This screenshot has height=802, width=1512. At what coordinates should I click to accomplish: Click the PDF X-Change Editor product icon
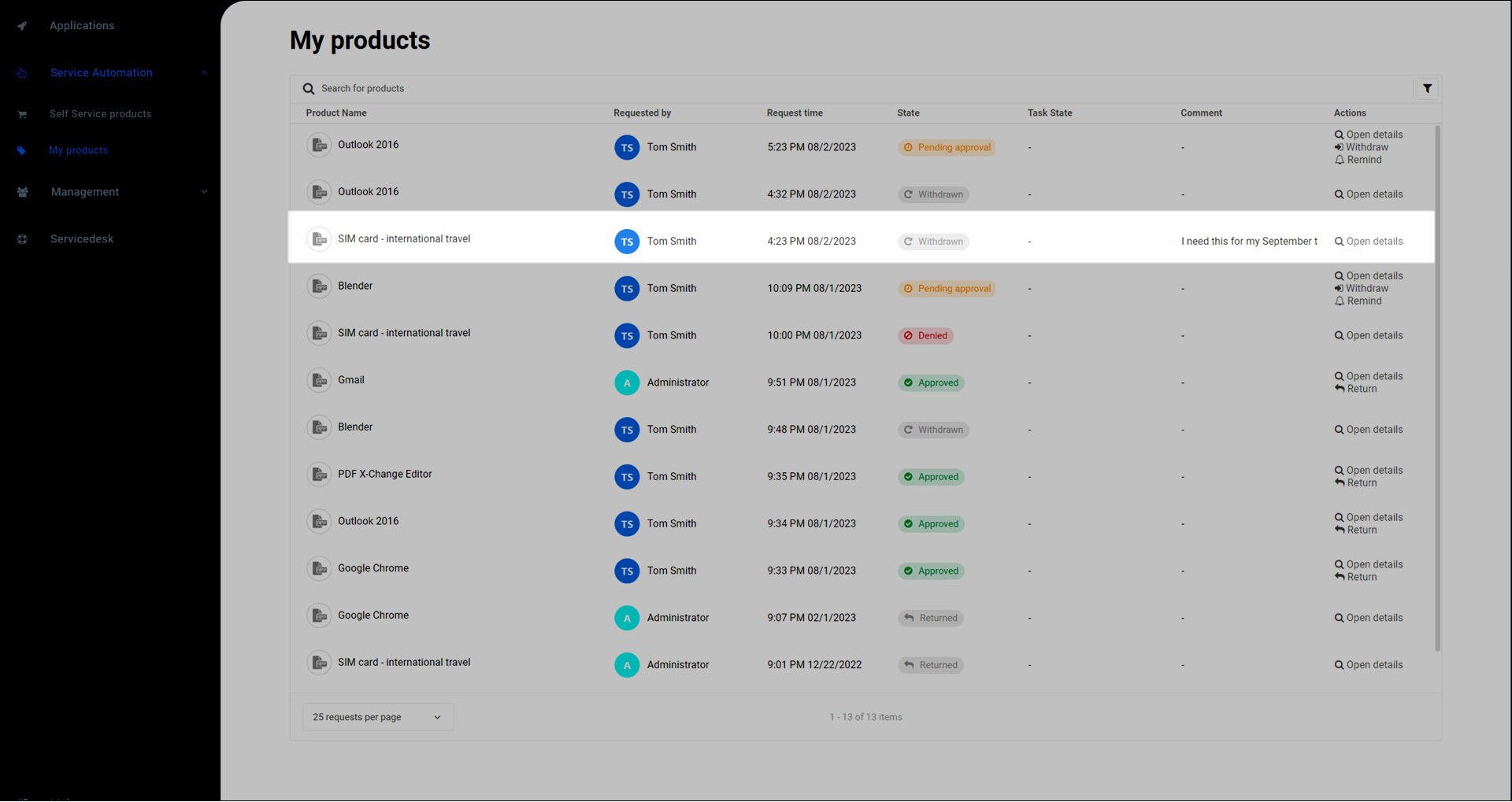pos(319,475)
